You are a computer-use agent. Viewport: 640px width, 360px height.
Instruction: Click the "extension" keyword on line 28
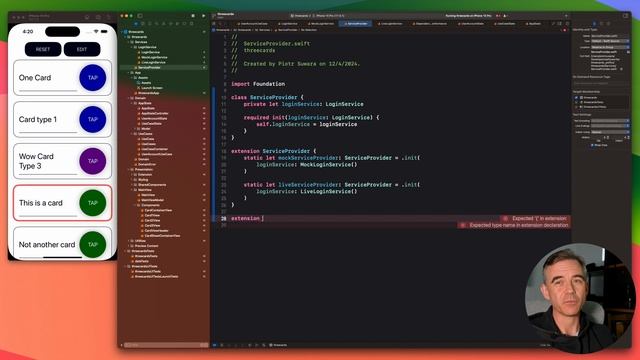tap(245, 218)
